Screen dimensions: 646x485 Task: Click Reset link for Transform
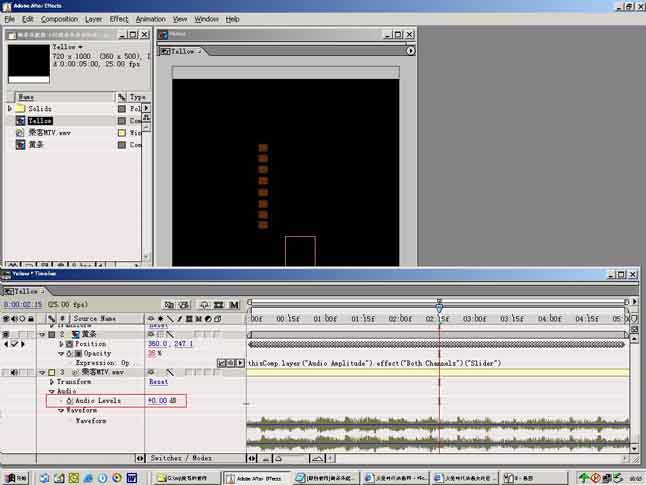pos(158,382)
